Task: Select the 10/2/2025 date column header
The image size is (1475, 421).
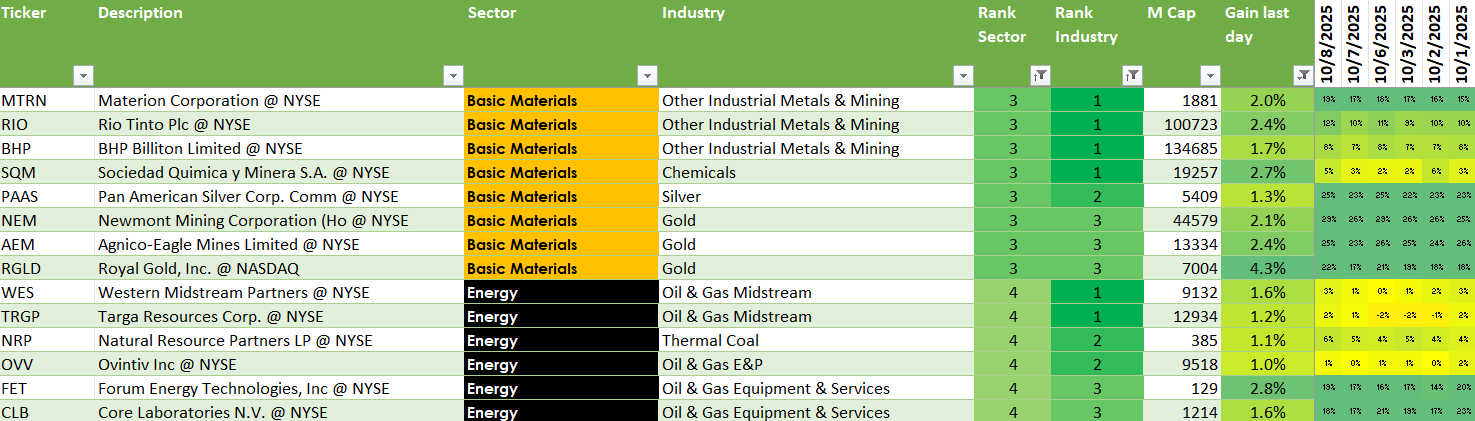Action: point(1436,44)
